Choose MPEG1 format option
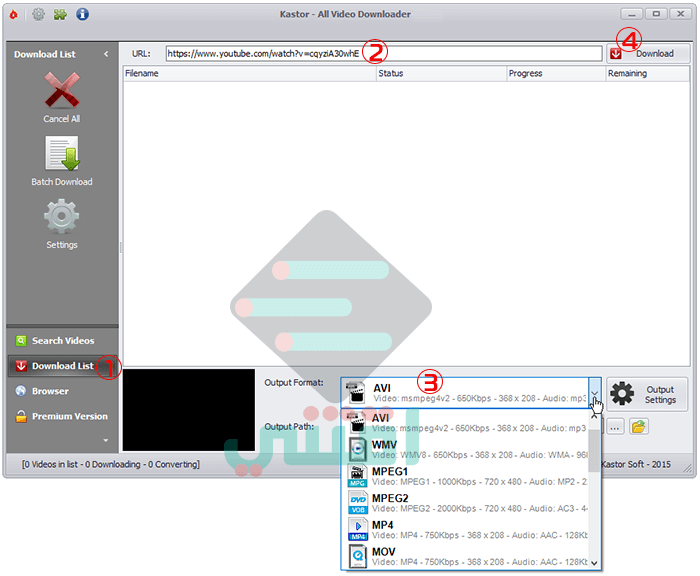This screenshot has width=700, height=576. 465,476
